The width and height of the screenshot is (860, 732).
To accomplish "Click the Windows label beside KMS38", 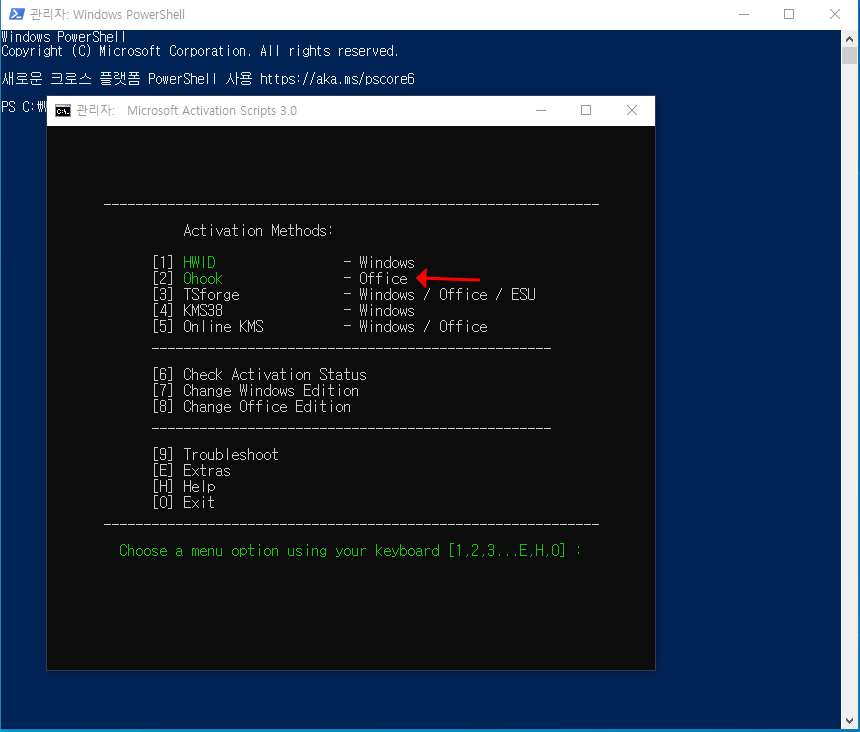I will (x=387, y=311).
